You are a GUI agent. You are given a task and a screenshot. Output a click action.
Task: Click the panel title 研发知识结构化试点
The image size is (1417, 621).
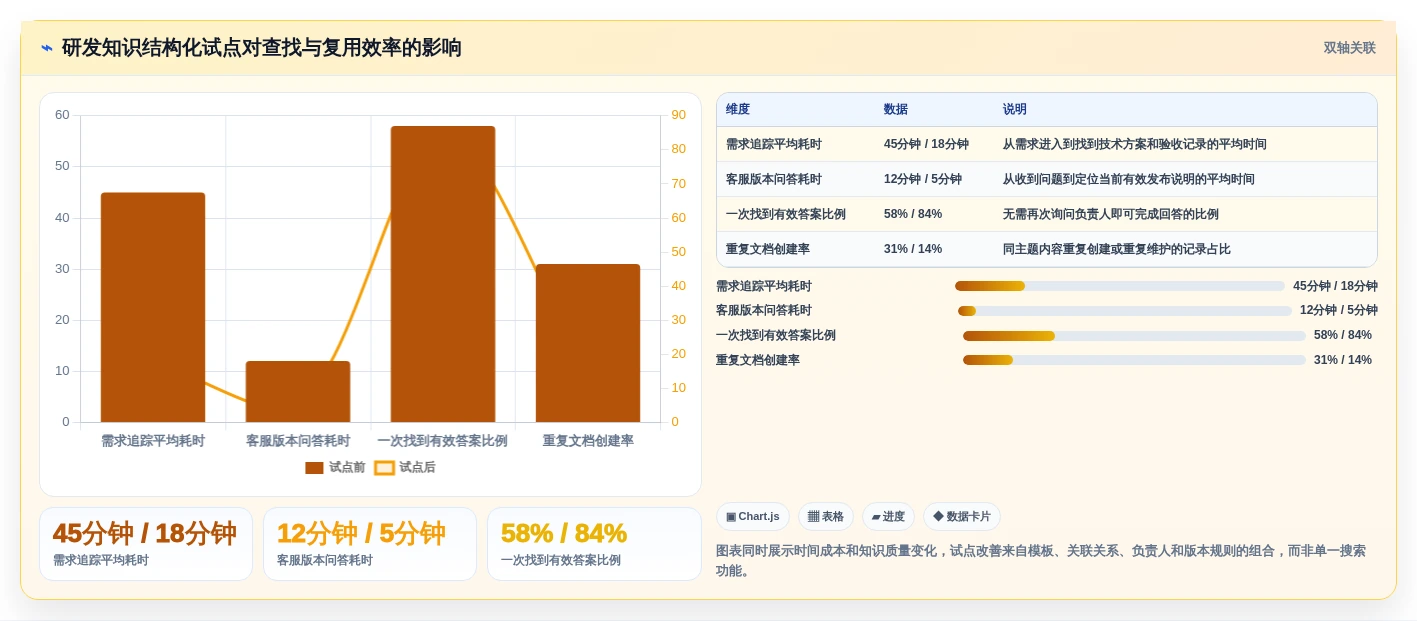click(262, 48)
